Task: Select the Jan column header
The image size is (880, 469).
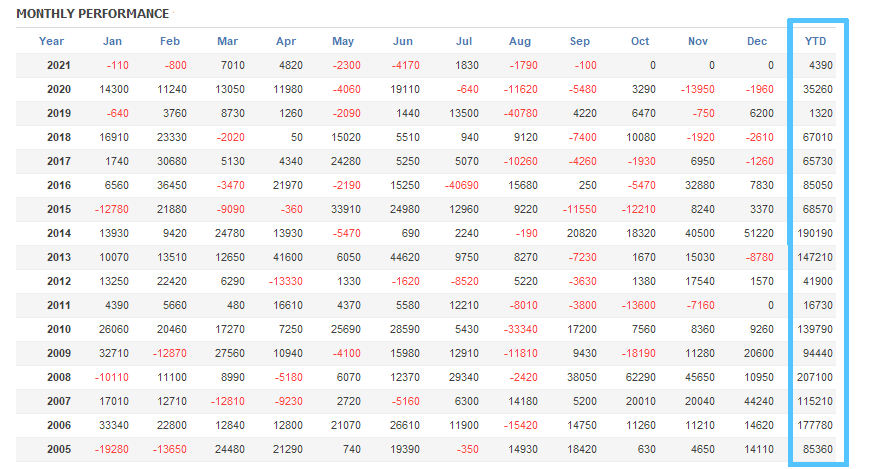Action: pos(113,41)
